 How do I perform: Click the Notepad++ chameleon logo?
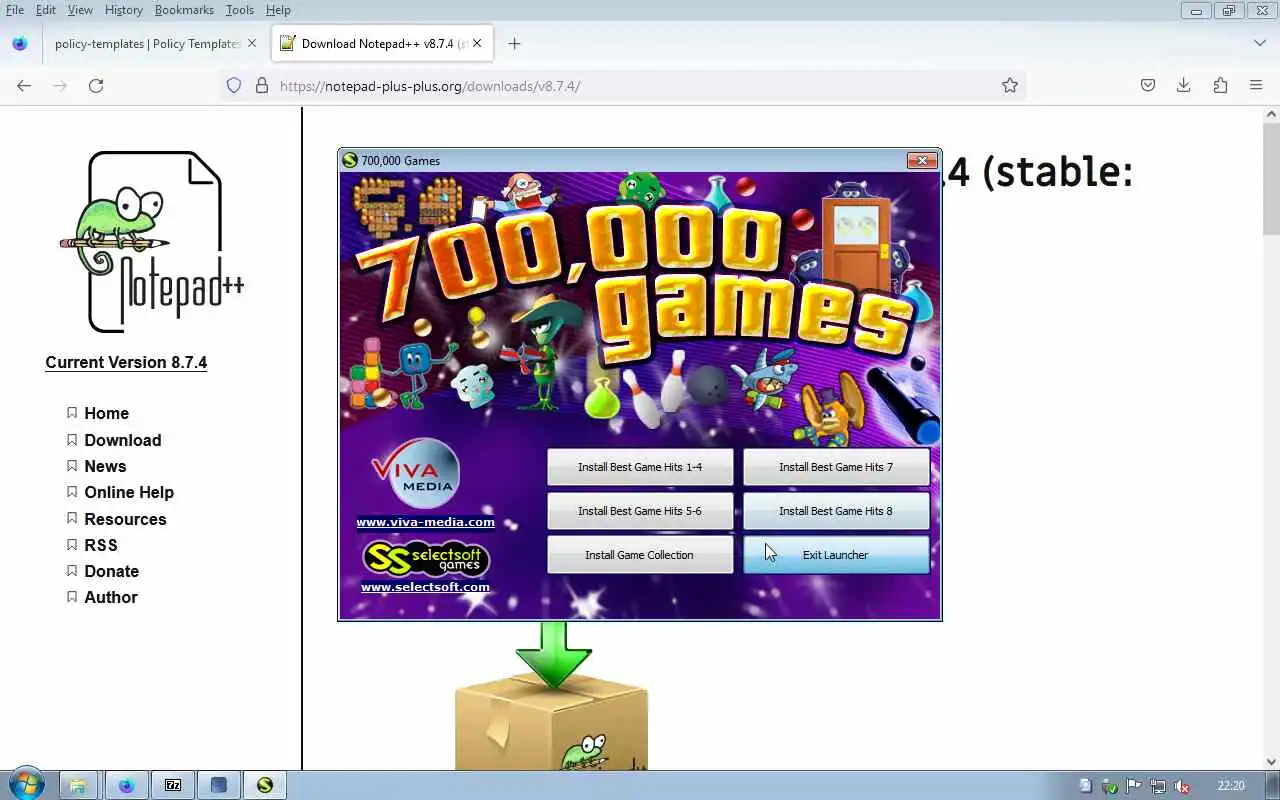click(150, 242)
